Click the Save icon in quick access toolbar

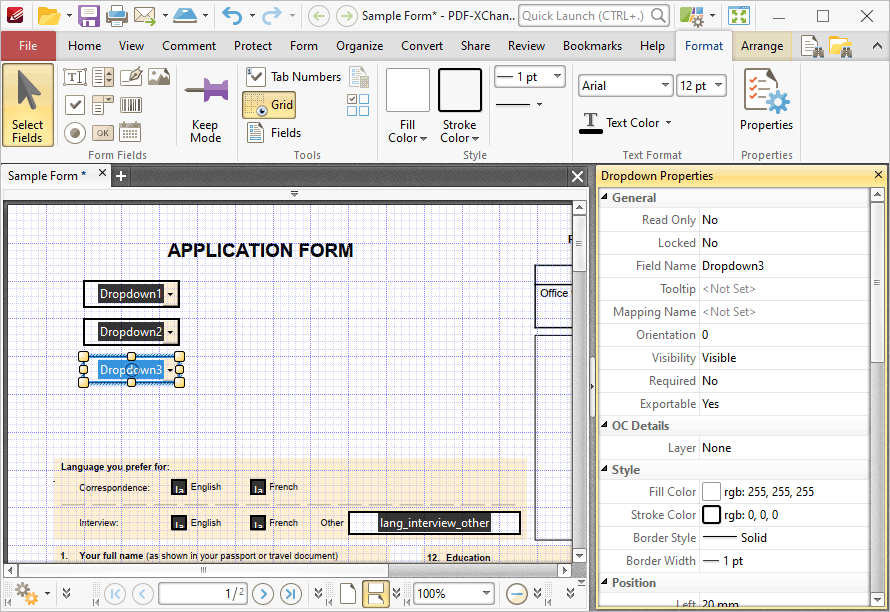pos(89,16)
